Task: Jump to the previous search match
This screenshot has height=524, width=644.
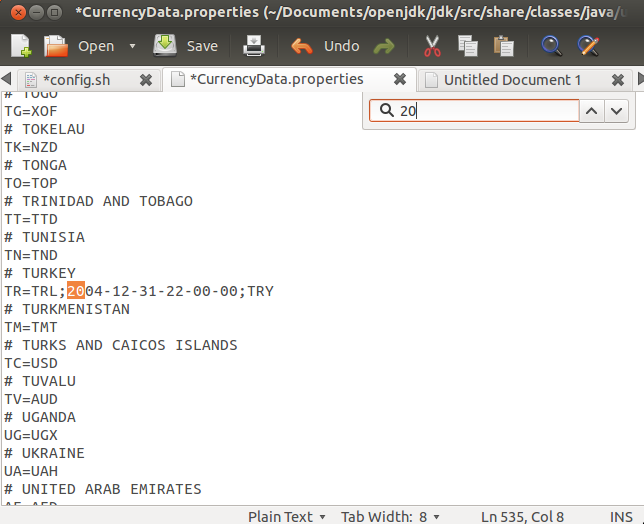Action: click(592, 112)
